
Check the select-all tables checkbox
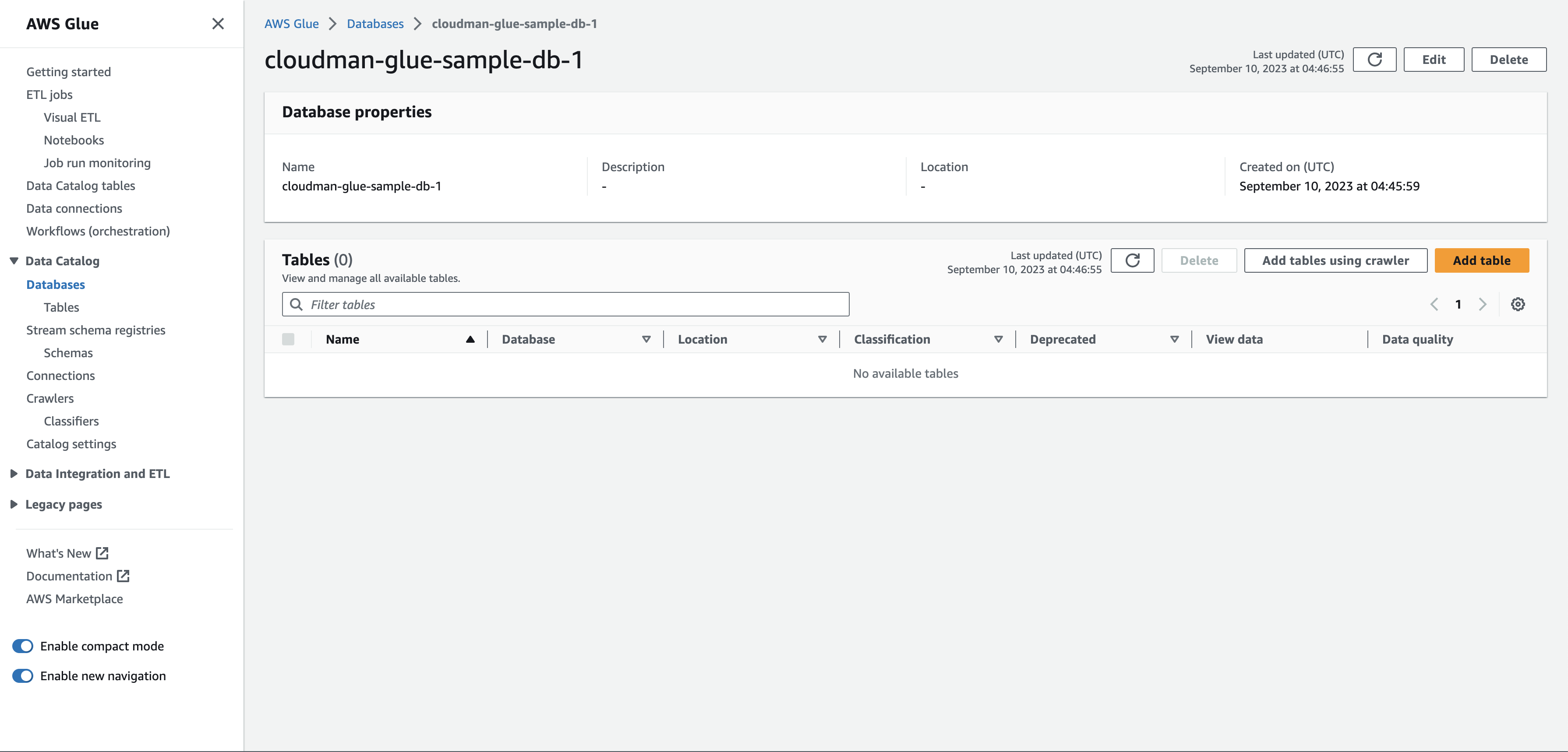pos(288,340)
